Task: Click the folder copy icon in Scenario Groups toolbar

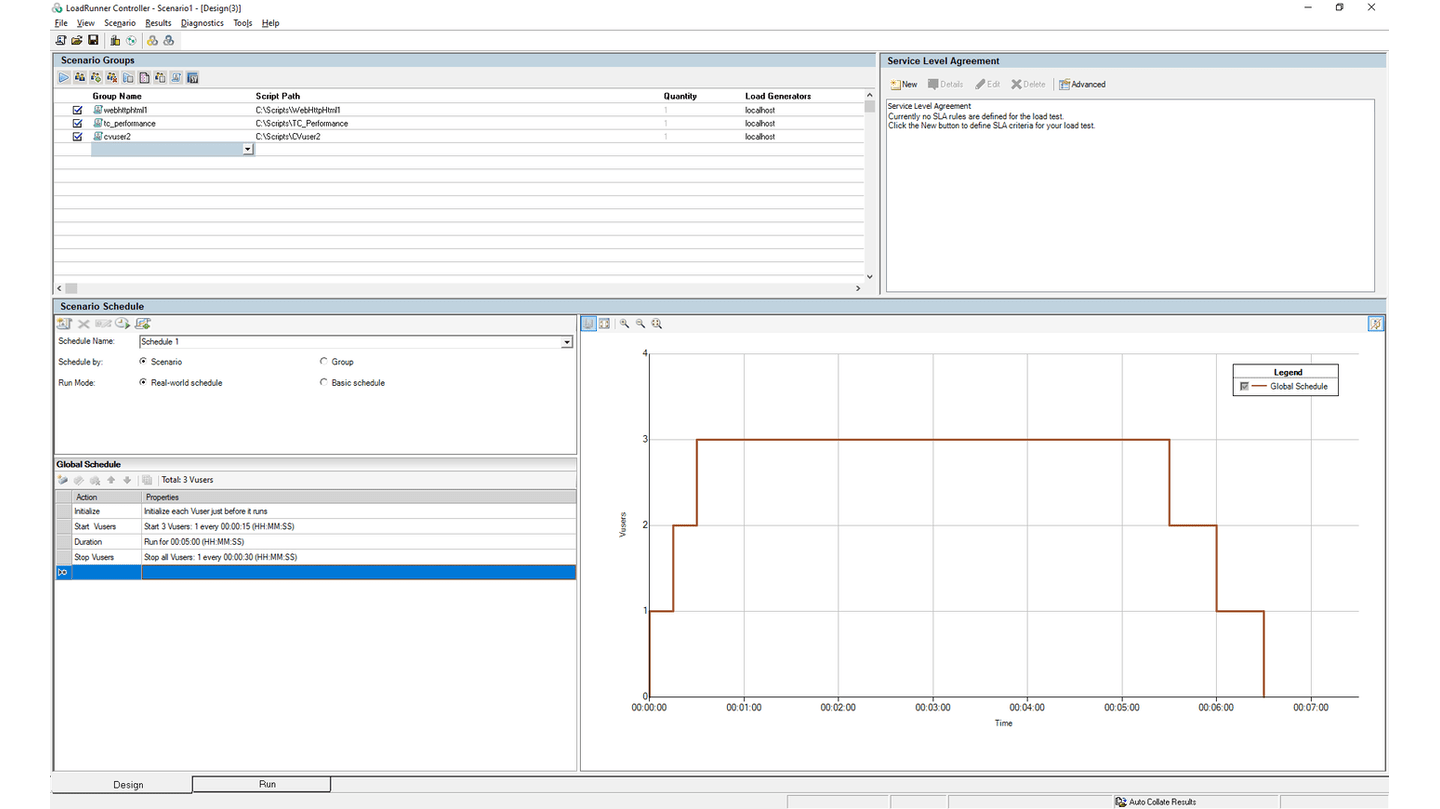Action: [128, 77]
